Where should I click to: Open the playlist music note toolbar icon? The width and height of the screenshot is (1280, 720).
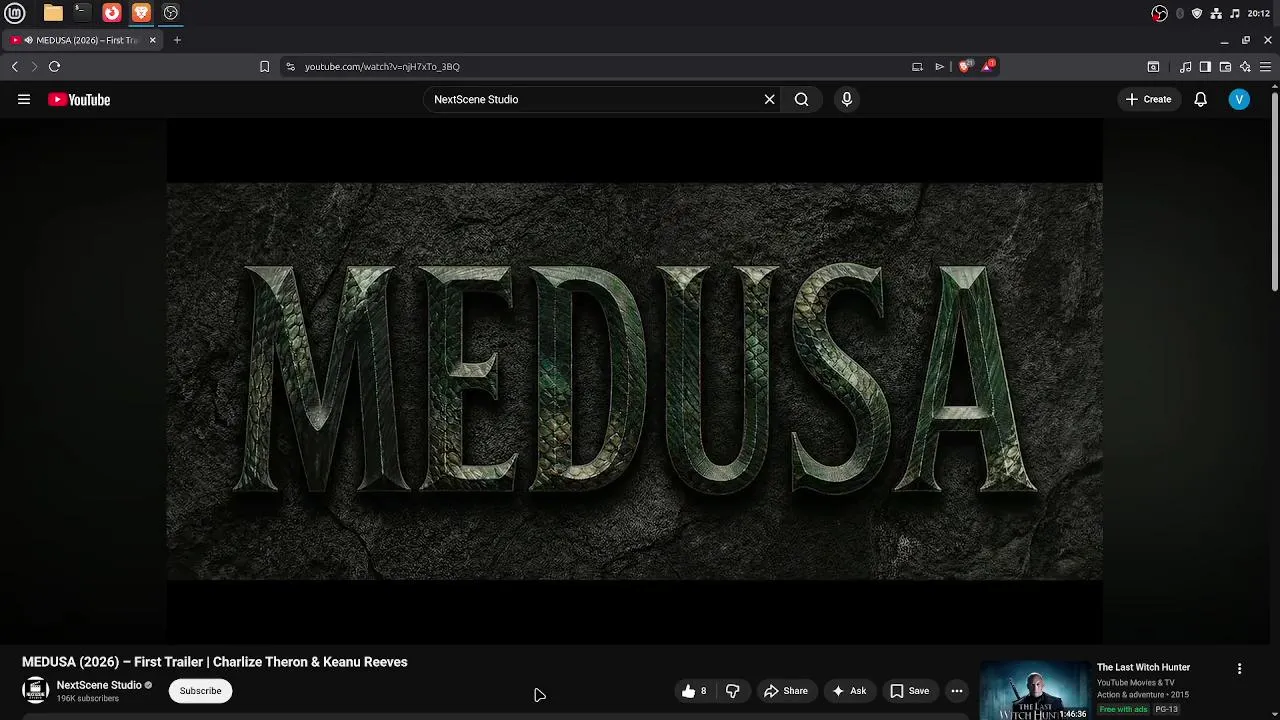1185,66
